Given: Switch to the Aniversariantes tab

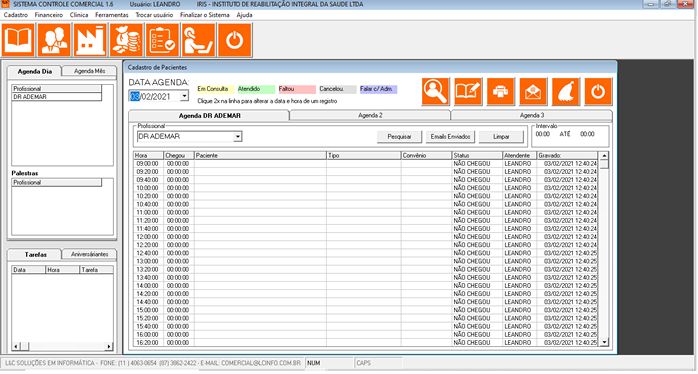Looking at the screenshot, I should pos(89,254).
